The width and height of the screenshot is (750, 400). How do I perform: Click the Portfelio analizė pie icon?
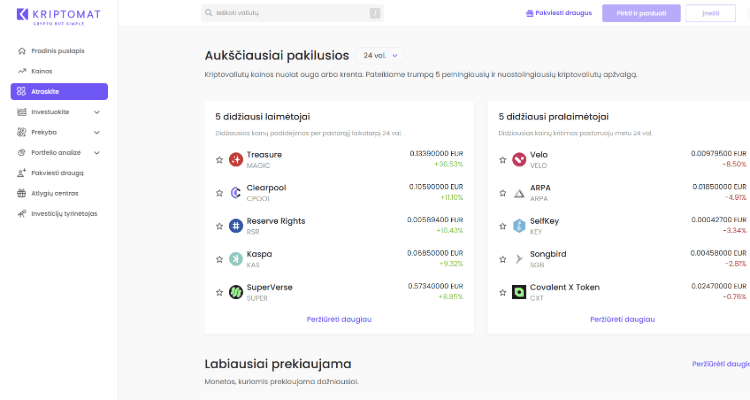(x=22, y=153)
